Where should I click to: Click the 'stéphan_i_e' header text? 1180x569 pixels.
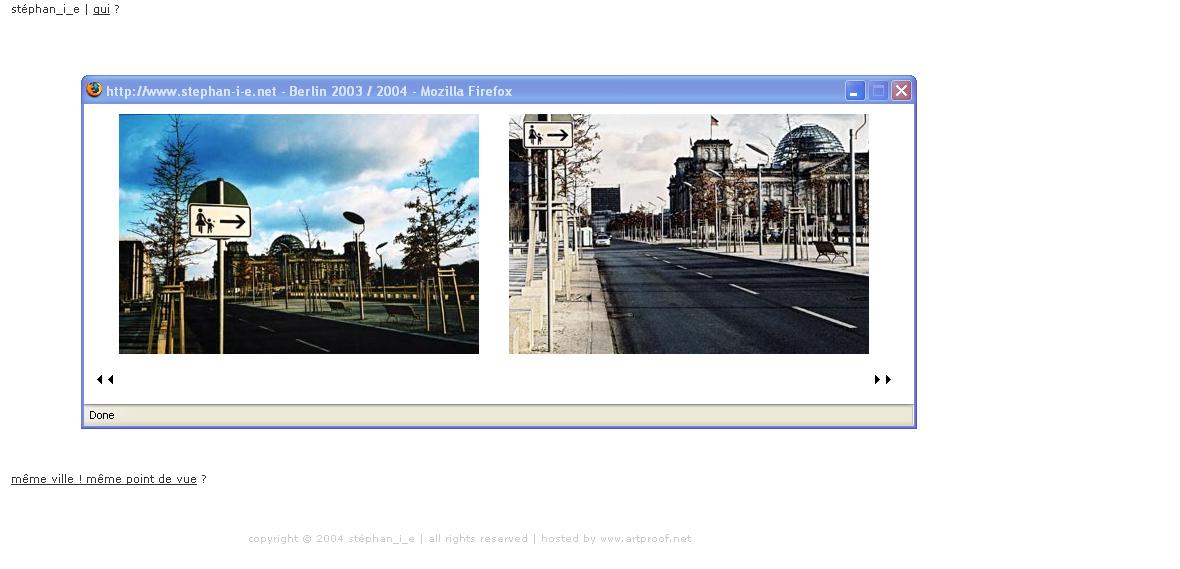pyautogui.click(x=45, y=10)
